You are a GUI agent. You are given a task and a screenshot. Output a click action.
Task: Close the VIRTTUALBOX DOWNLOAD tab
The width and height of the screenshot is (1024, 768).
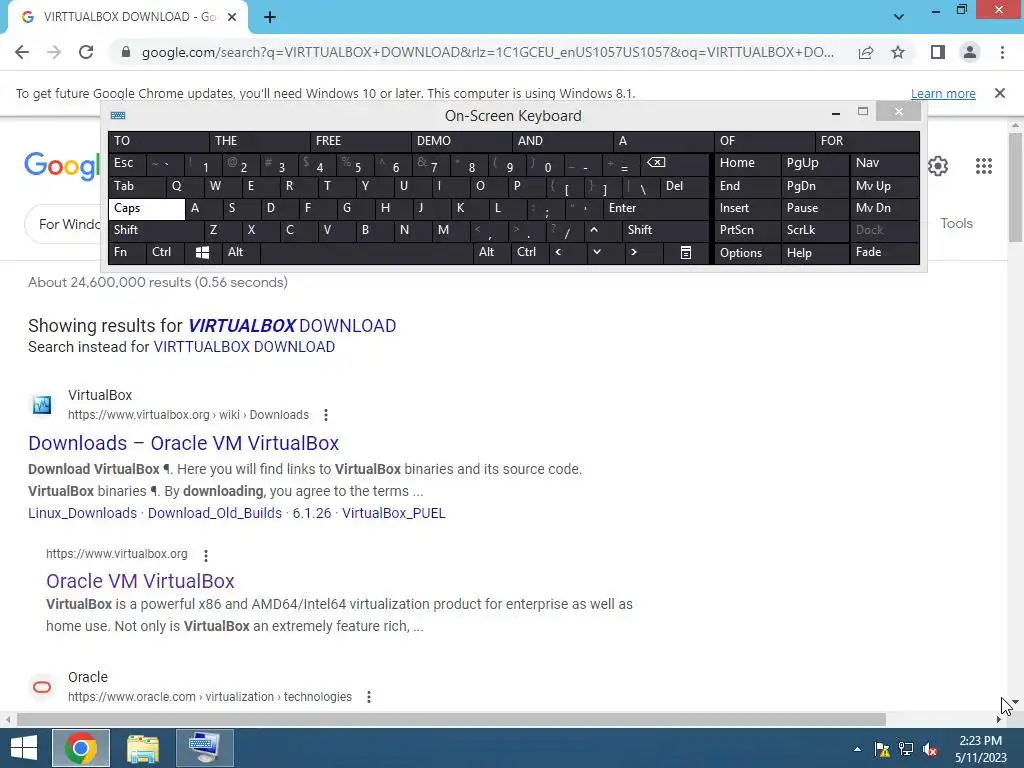pyautogui.click(x=232, y=17)
